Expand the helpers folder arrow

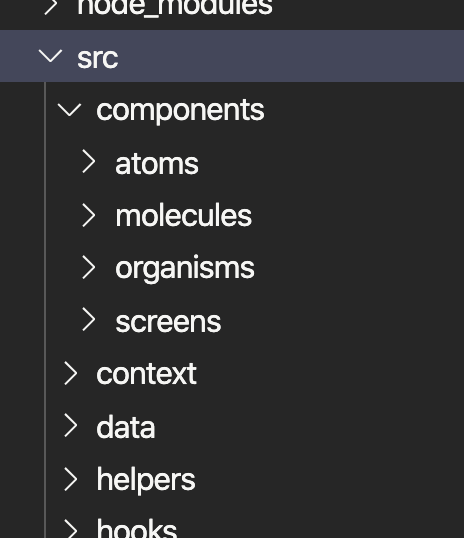coord(71,479)
